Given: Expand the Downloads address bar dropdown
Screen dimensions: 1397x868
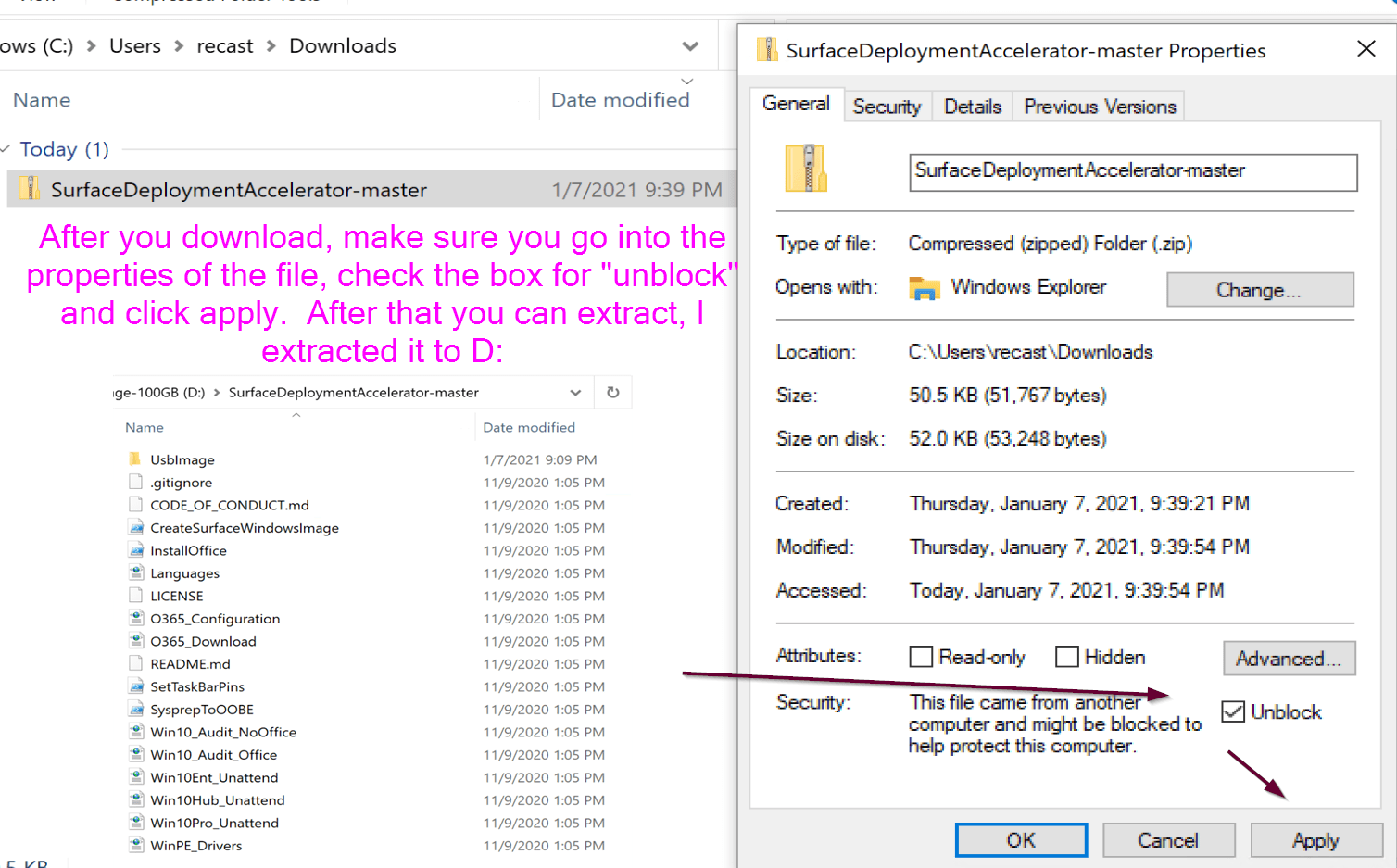Looking at the screenshot, I should tap(690, 46).
